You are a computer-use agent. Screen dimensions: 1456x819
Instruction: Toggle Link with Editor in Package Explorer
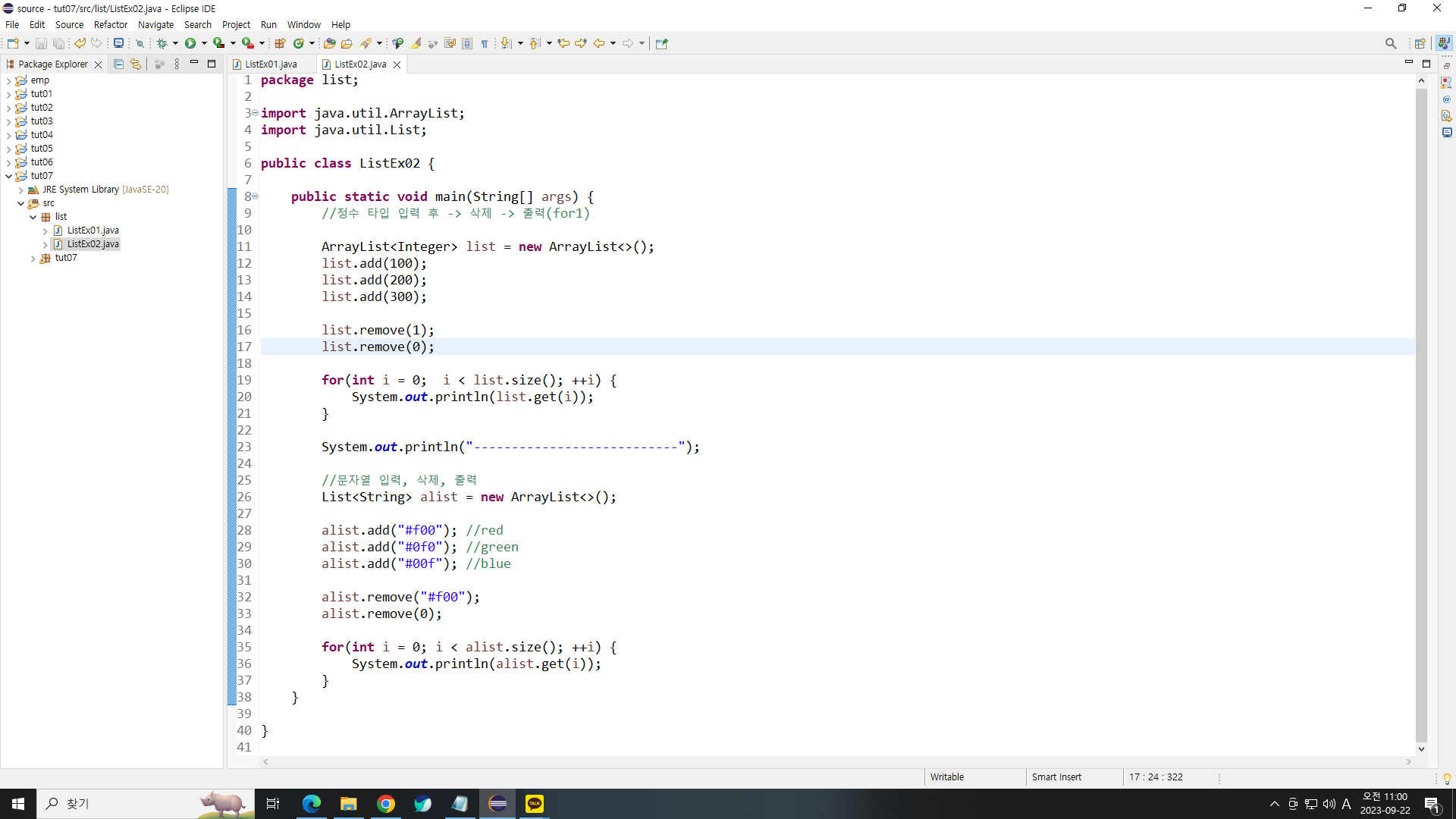click(x=136, y=64)
